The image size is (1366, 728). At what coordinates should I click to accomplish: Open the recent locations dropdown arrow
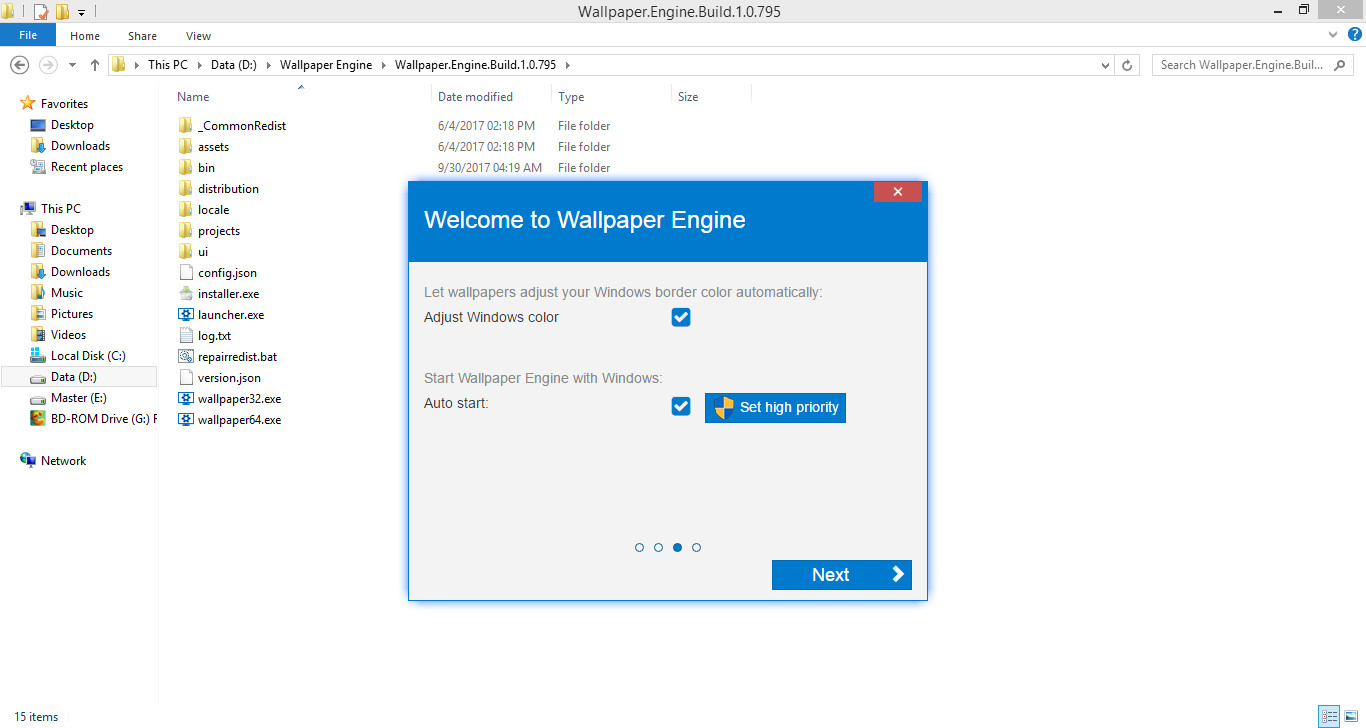pyautogui.click(x=72, y=65)
